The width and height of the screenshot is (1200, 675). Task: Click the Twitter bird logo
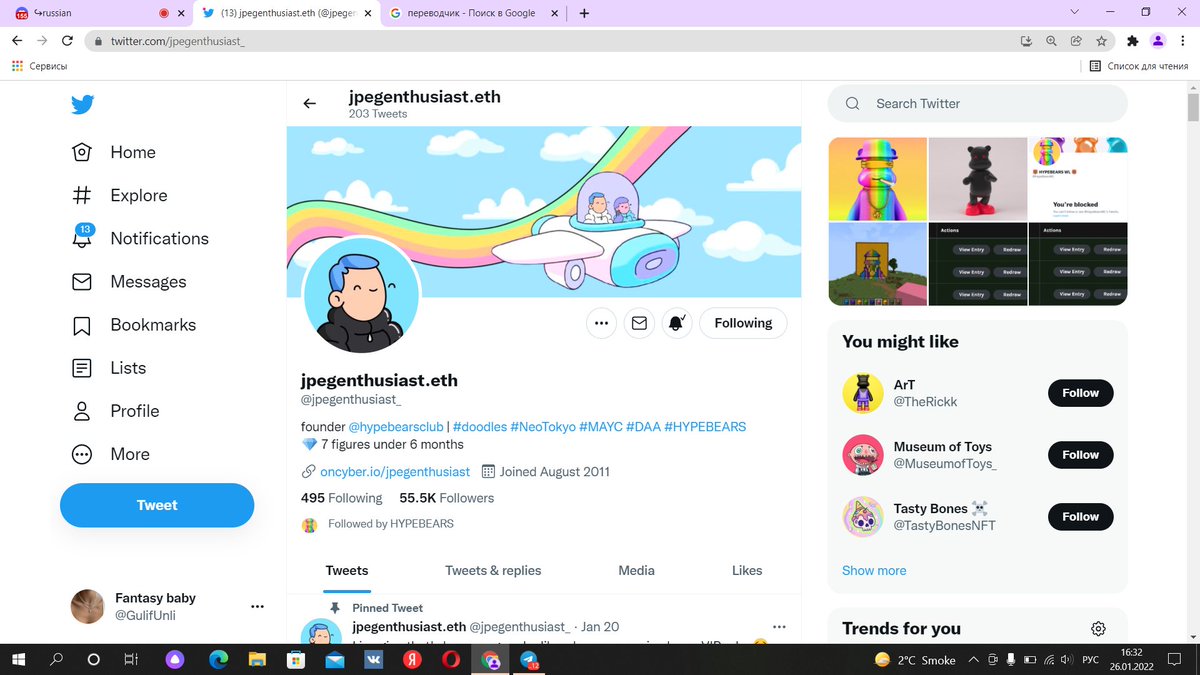click(83, 105)
